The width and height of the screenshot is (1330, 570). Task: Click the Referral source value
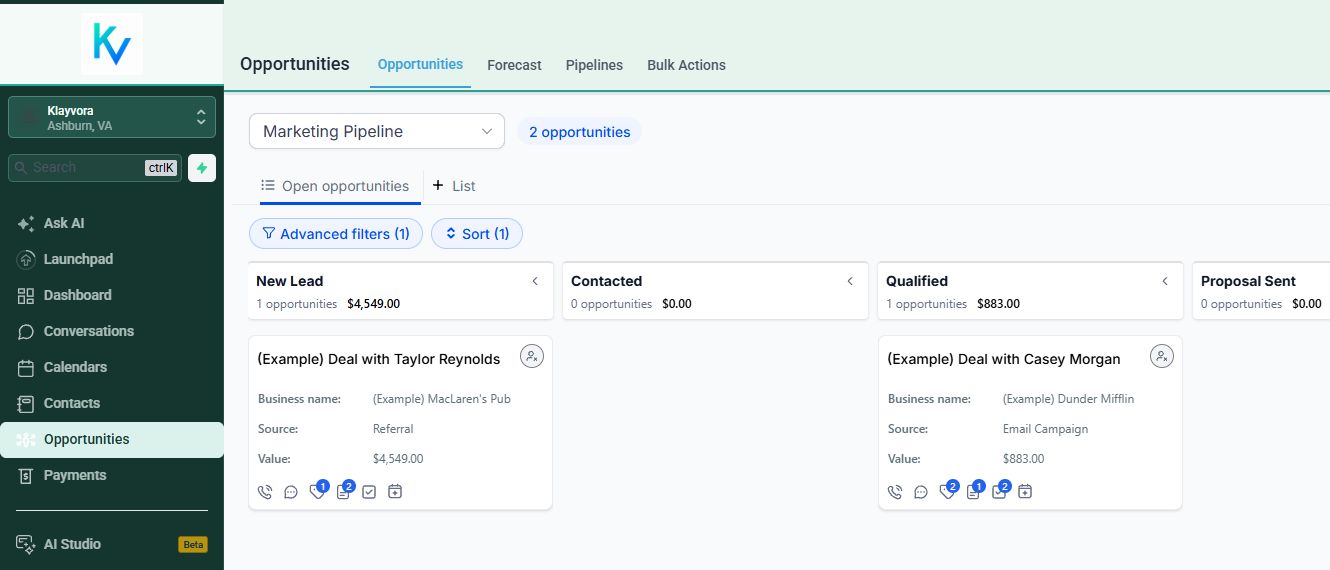(x=393, y=429)
